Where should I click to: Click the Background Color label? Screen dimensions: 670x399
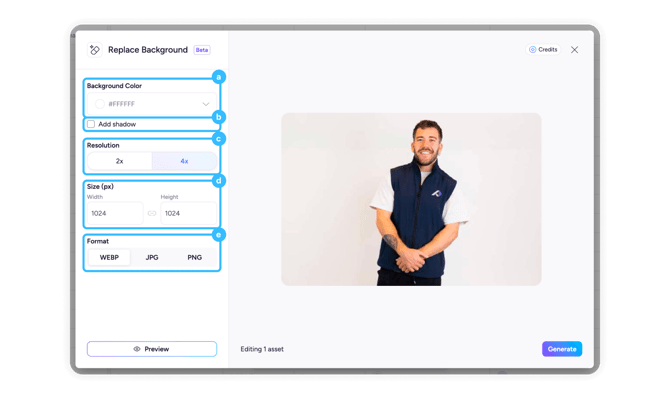click(x=114, y=86)
